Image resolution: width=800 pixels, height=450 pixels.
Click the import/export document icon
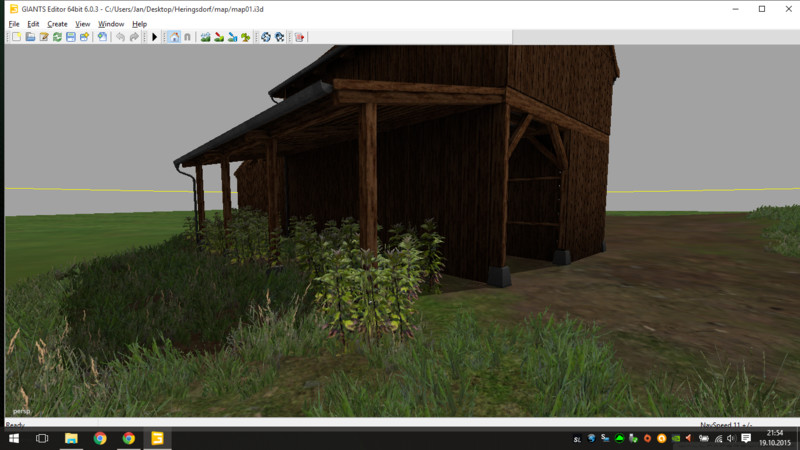(x=103, y=37)
